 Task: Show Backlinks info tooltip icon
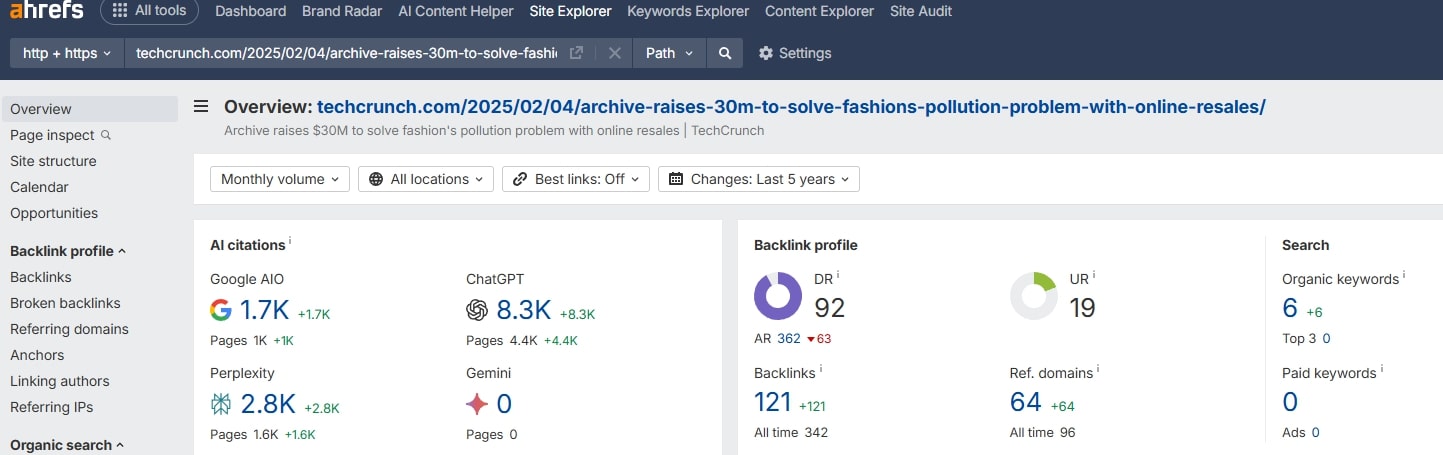(x=821, y=369)
